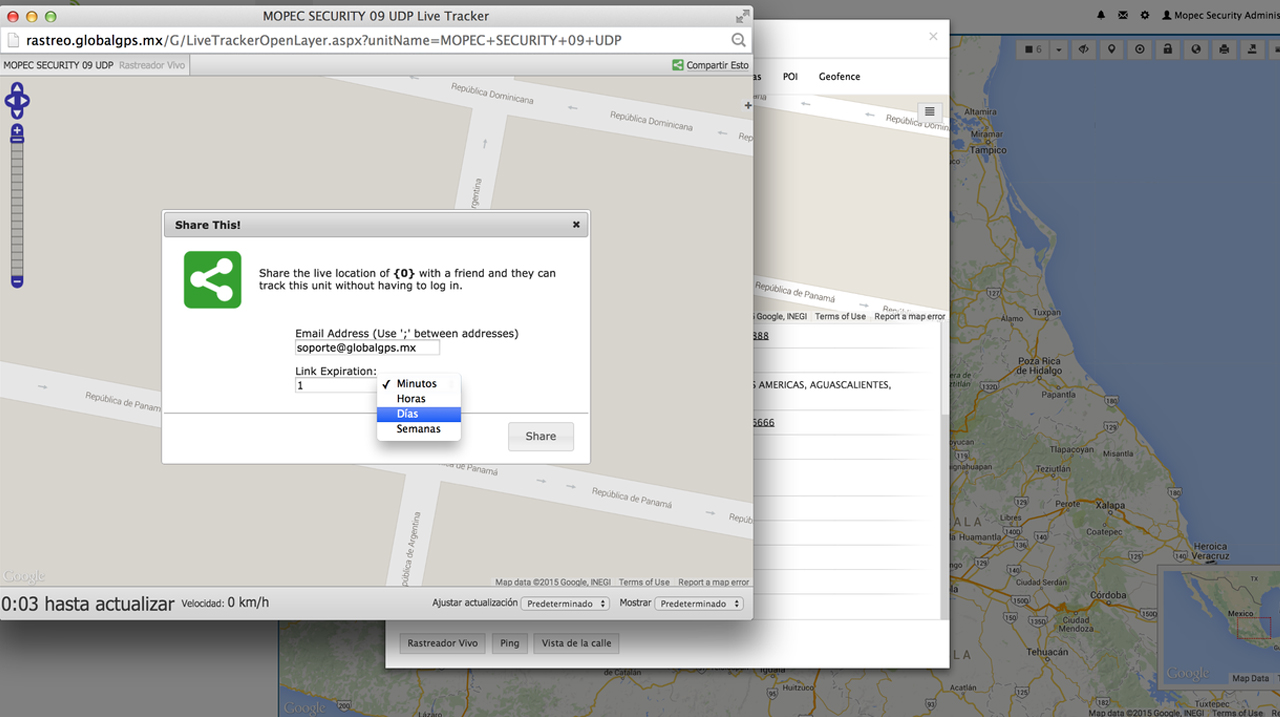Switch to the POI tab

tap(790, 77)
